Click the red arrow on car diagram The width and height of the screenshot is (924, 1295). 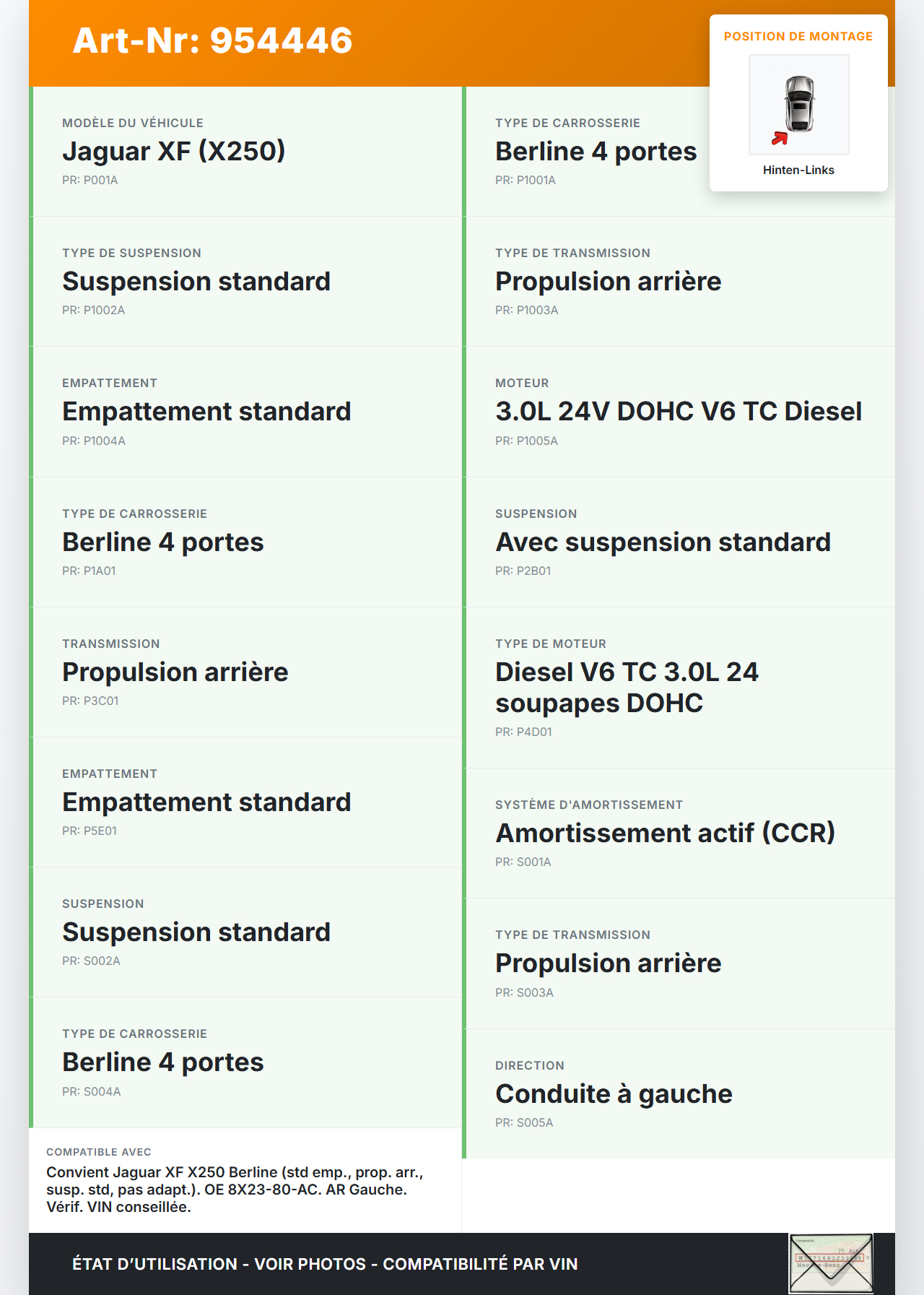(x=780, y=138)
